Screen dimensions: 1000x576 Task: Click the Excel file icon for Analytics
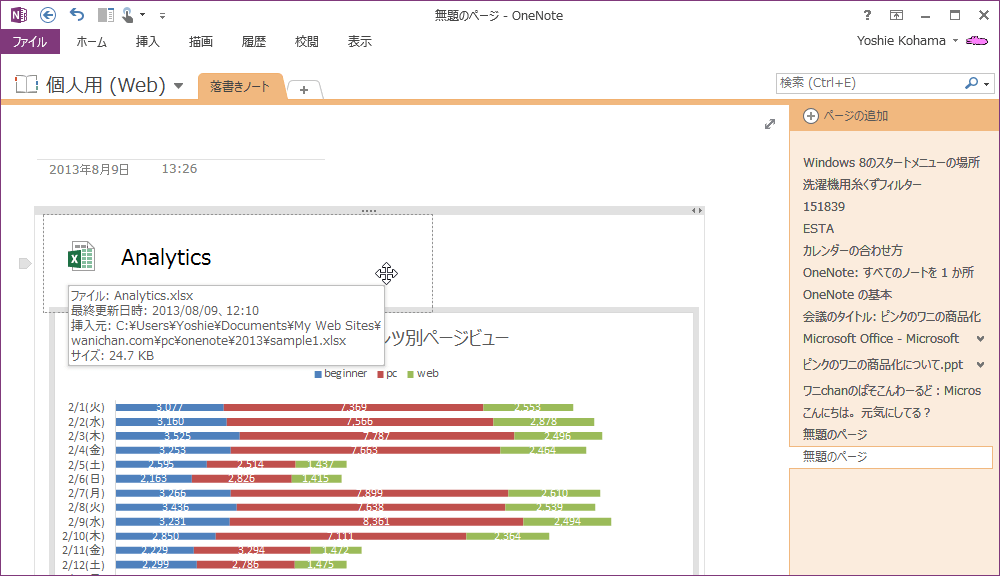(82, 257)
